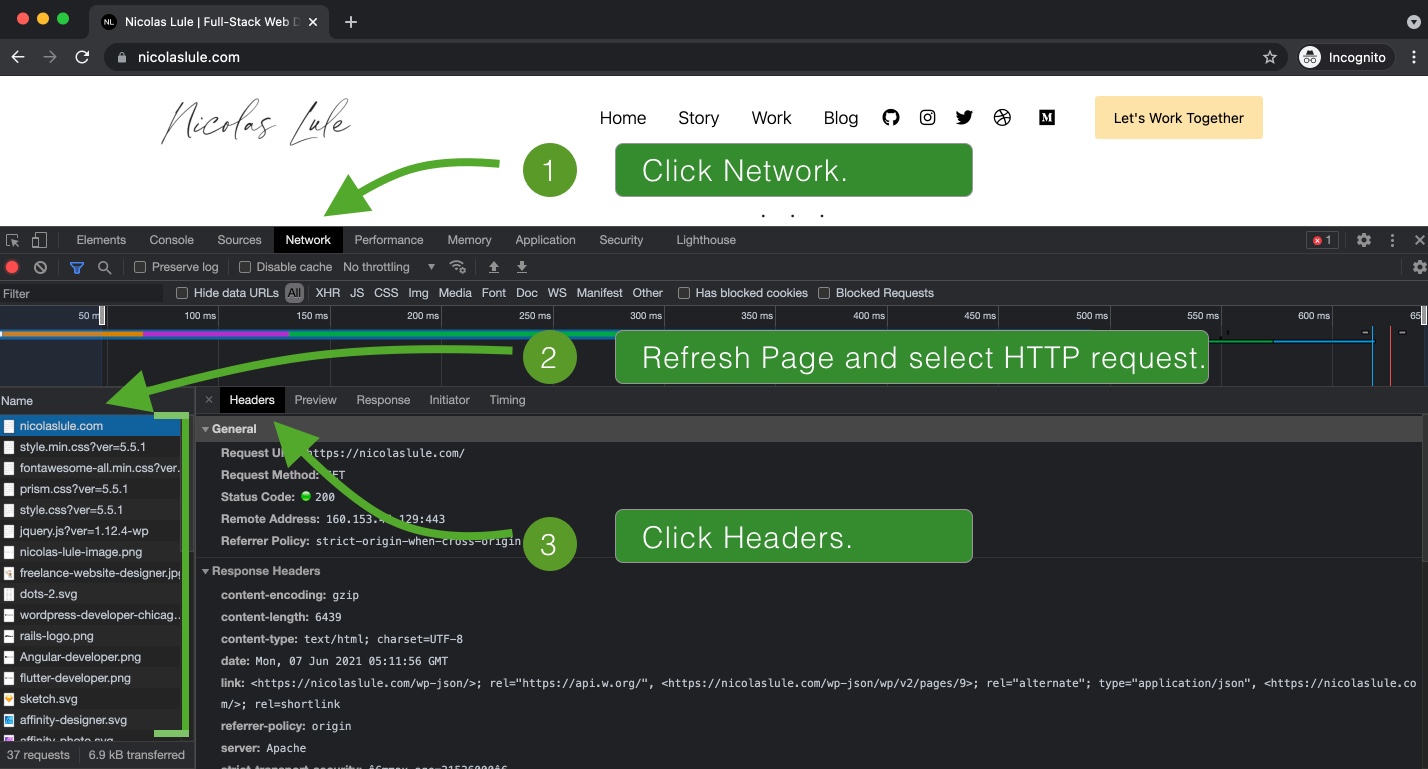Activate the inspect element picker icon
This screenshot has height=769, width=1428.
pos(13,240)
